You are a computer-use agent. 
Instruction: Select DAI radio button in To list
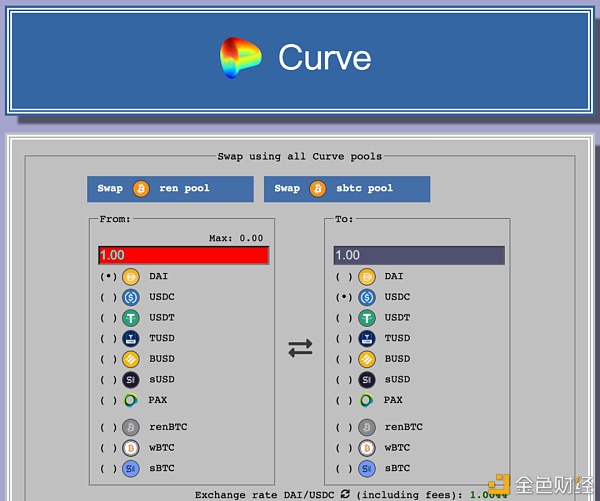(343, 277)
